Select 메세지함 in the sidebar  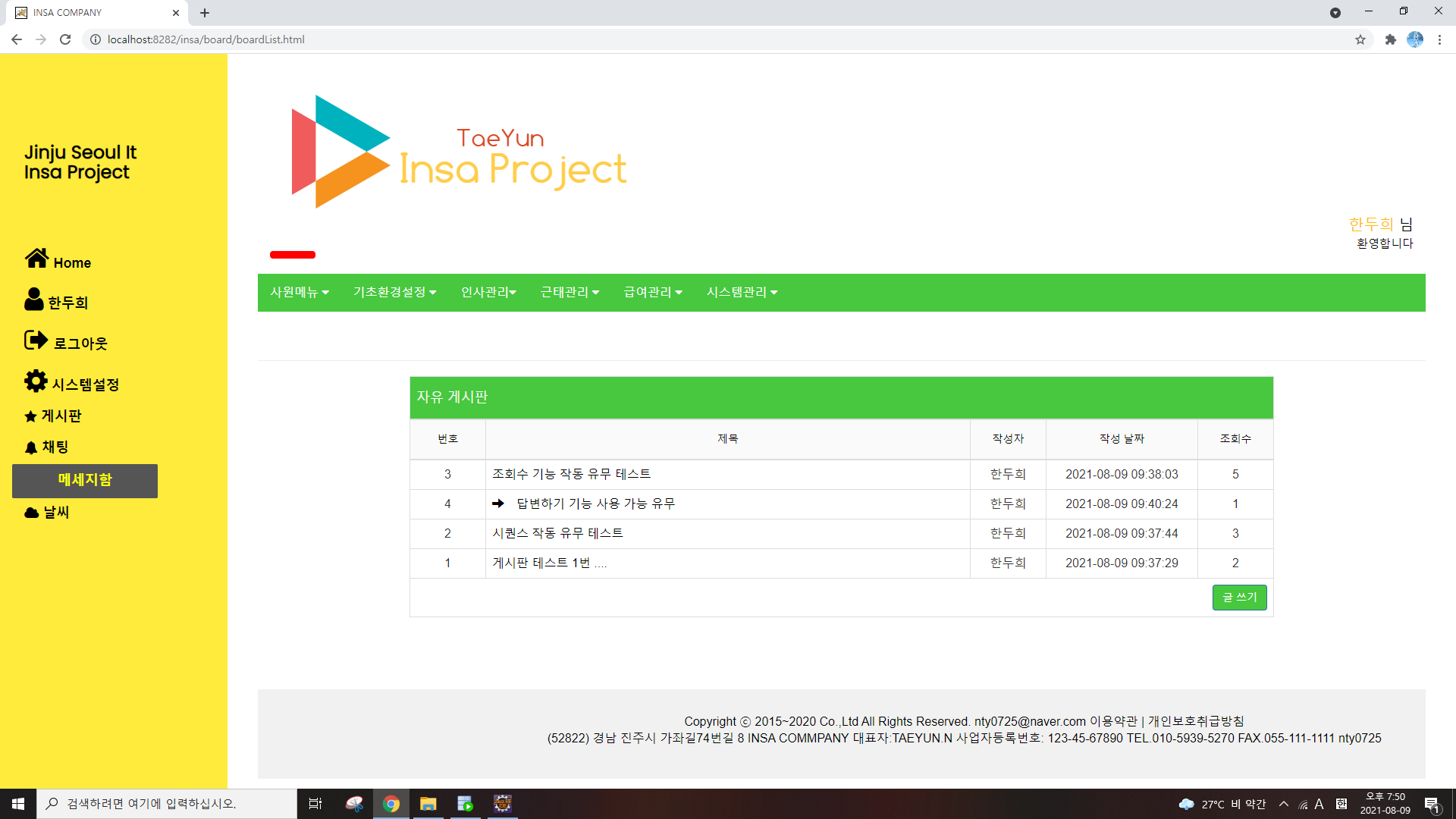85,481
